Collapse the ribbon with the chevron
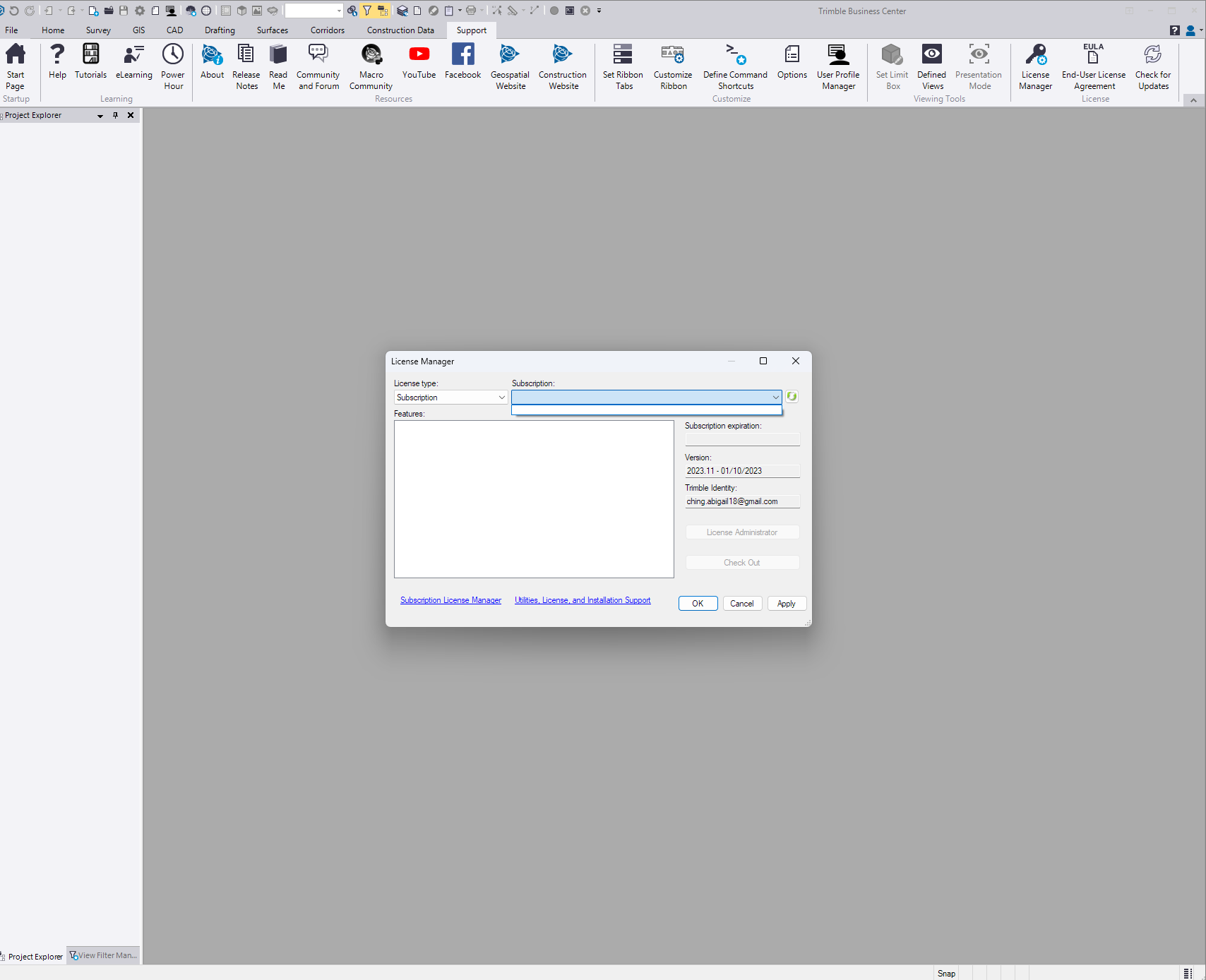This screenshot has width=1206, height=980. pyautogui.click(x=1193, y=100)
